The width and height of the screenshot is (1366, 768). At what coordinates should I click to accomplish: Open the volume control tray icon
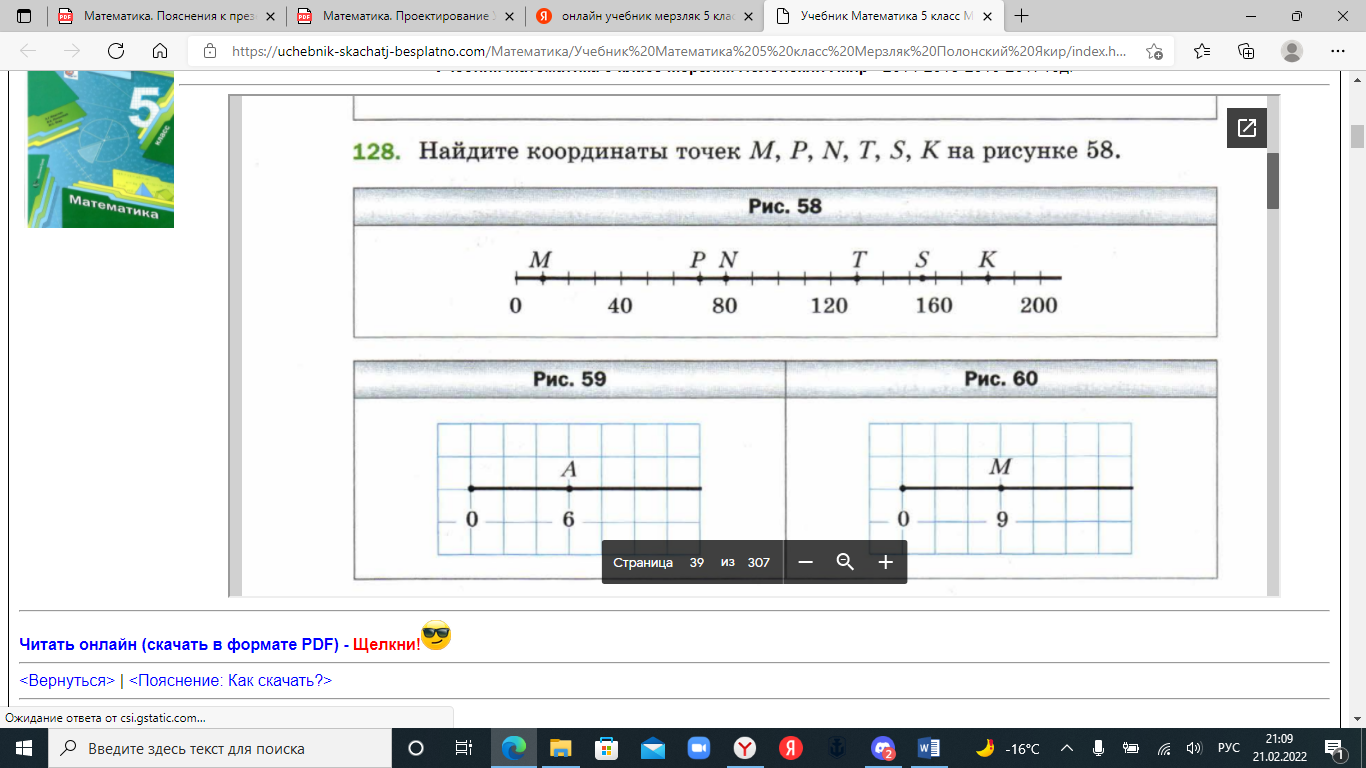[x=1192, y=748]
